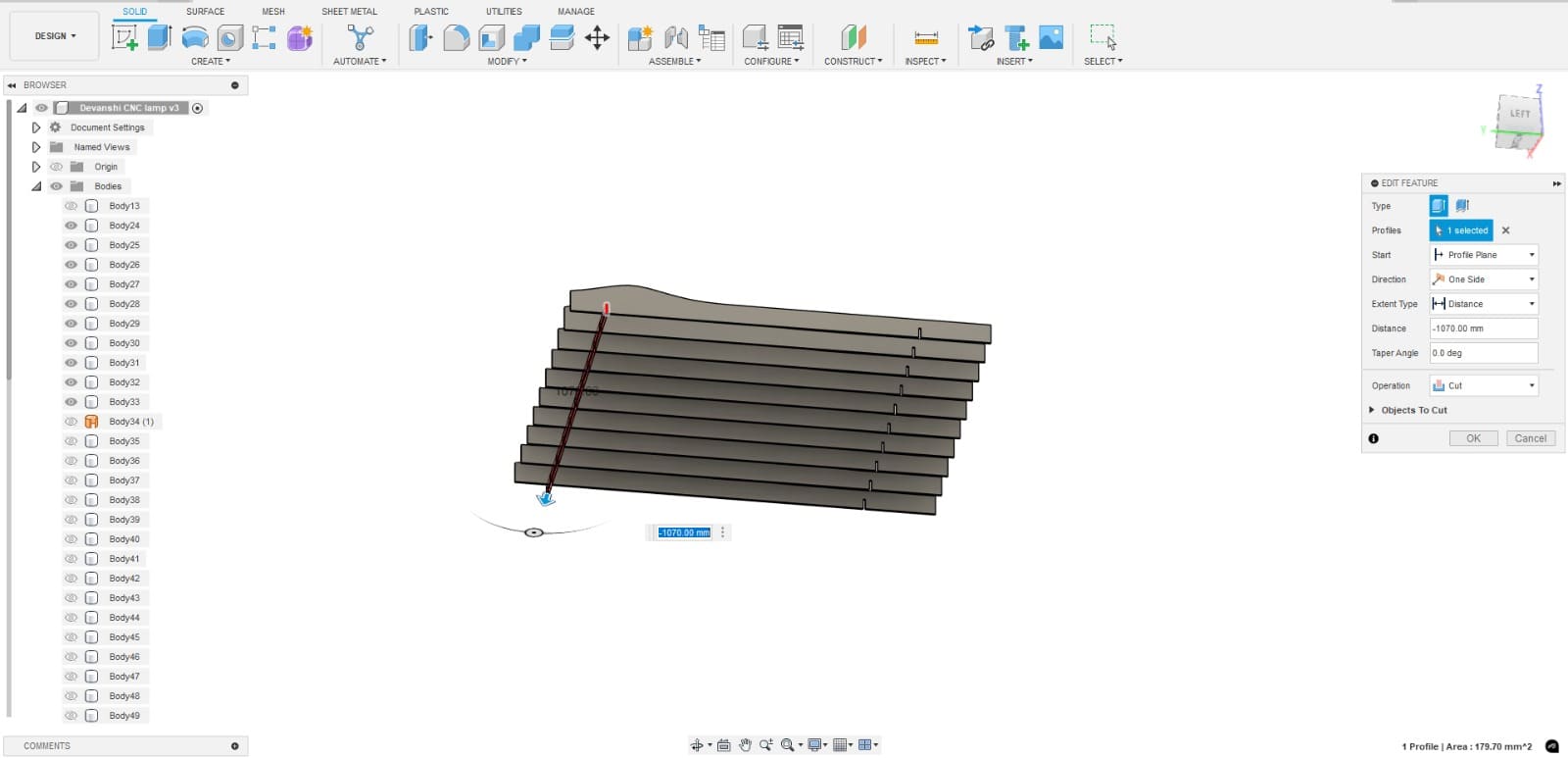Open the MODIFY menu label
Screen dimensions: 1568x758
pos(507,61)
